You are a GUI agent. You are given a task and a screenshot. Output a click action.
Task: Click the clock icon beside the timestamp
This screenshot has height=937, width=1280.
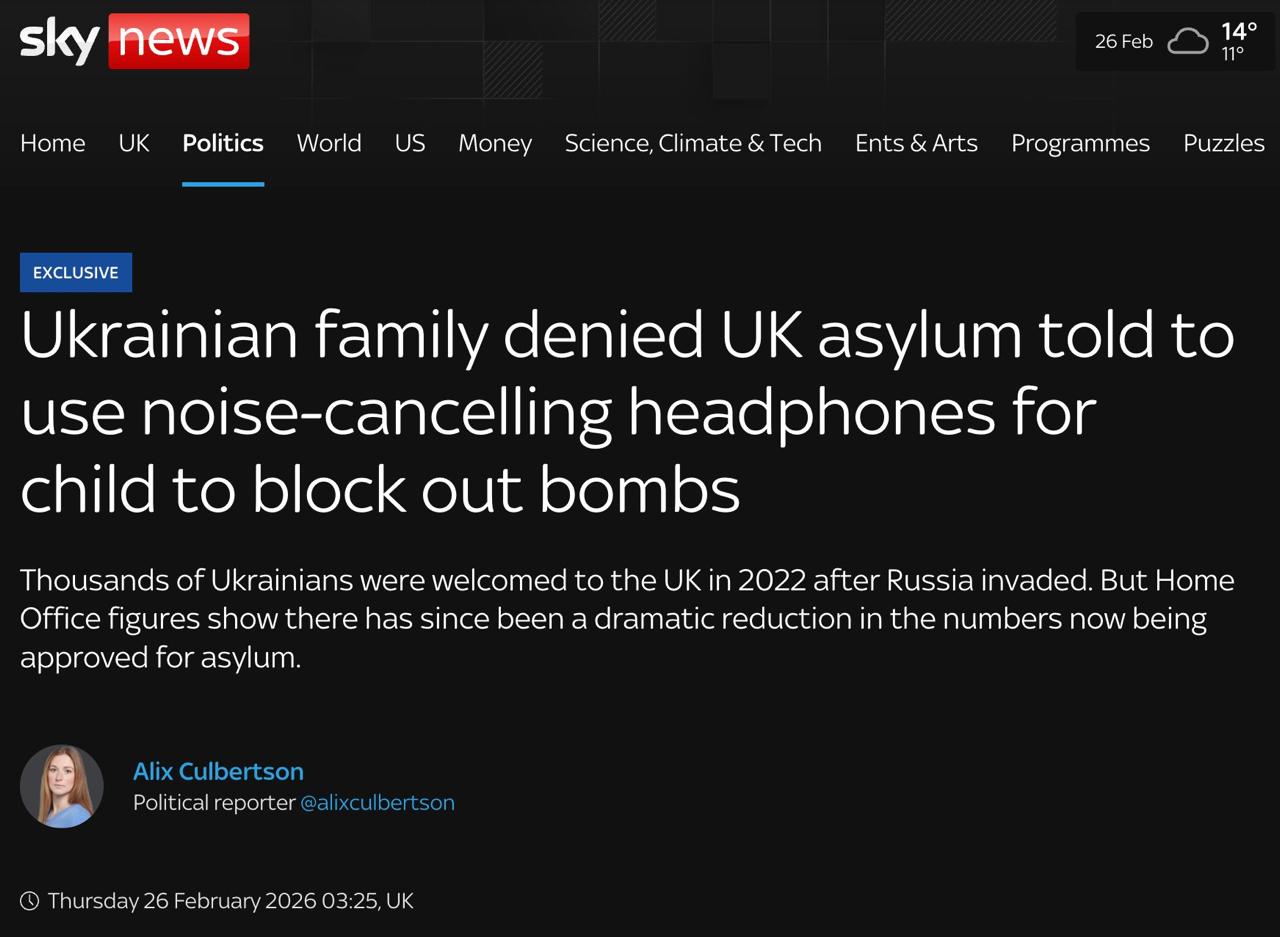pyautogui.click(x=31, y=901)
